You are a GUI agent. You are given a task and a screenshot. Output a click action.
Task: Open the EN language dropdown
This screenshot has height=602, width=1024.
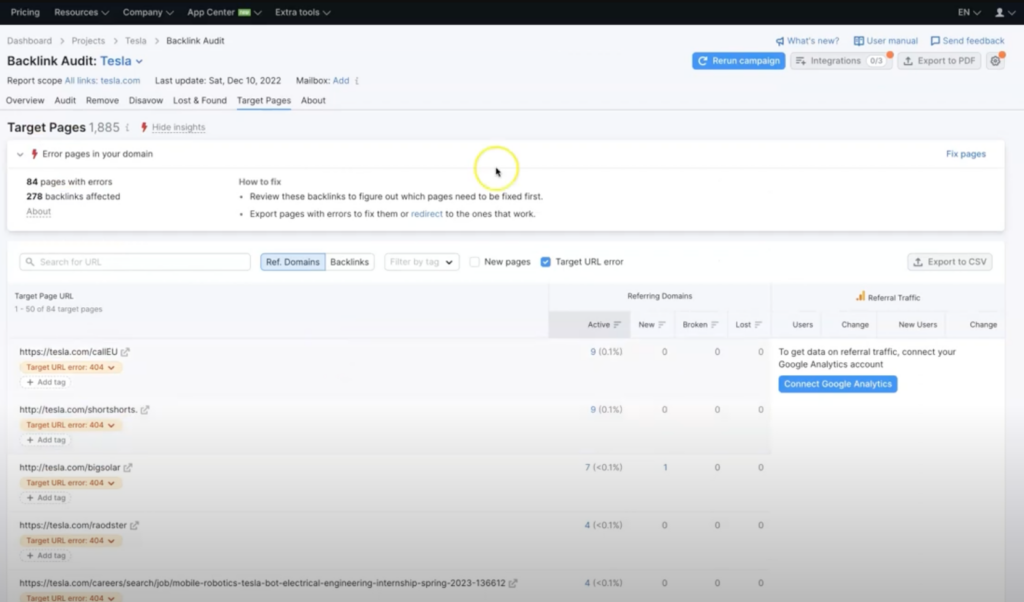(969, 12)
